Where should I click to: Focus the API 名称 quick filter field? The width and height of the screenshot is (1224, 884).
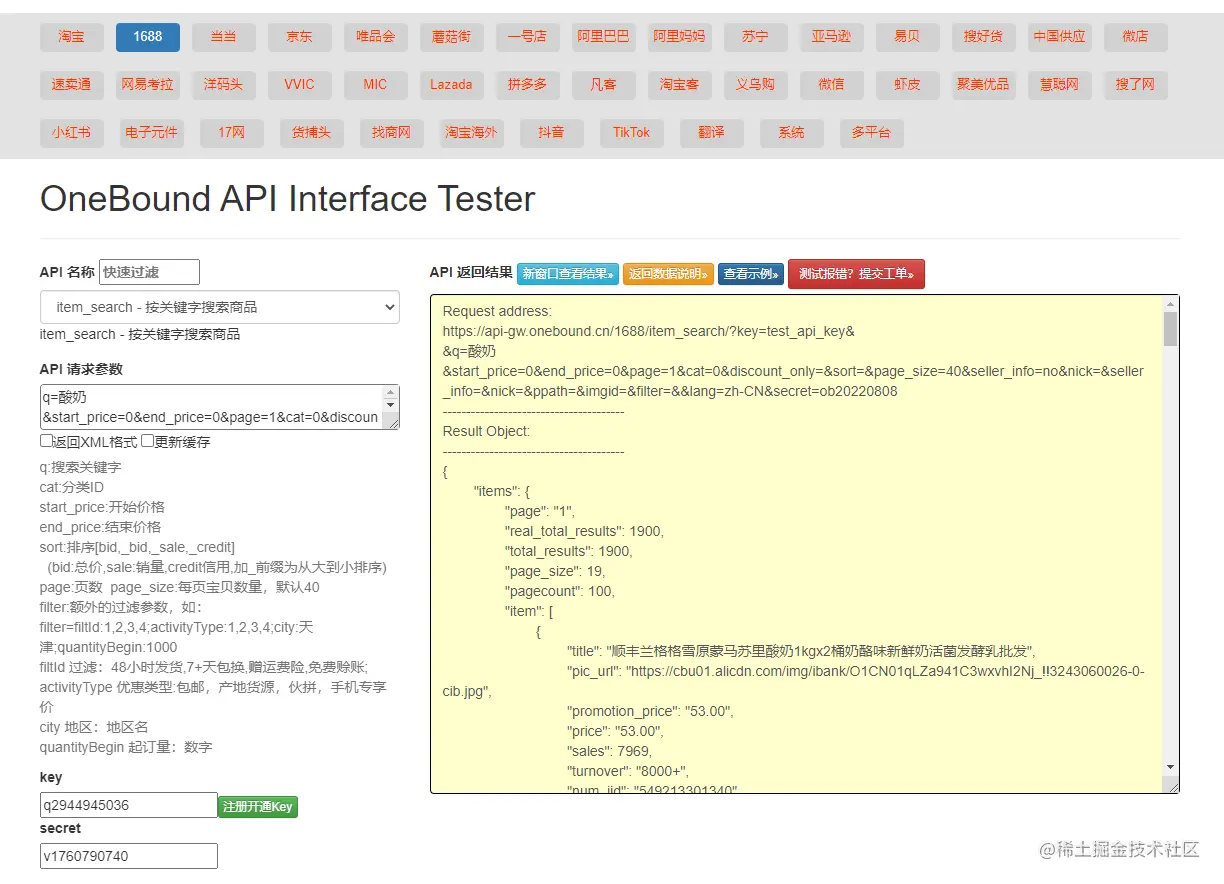[x=149, y=272]
